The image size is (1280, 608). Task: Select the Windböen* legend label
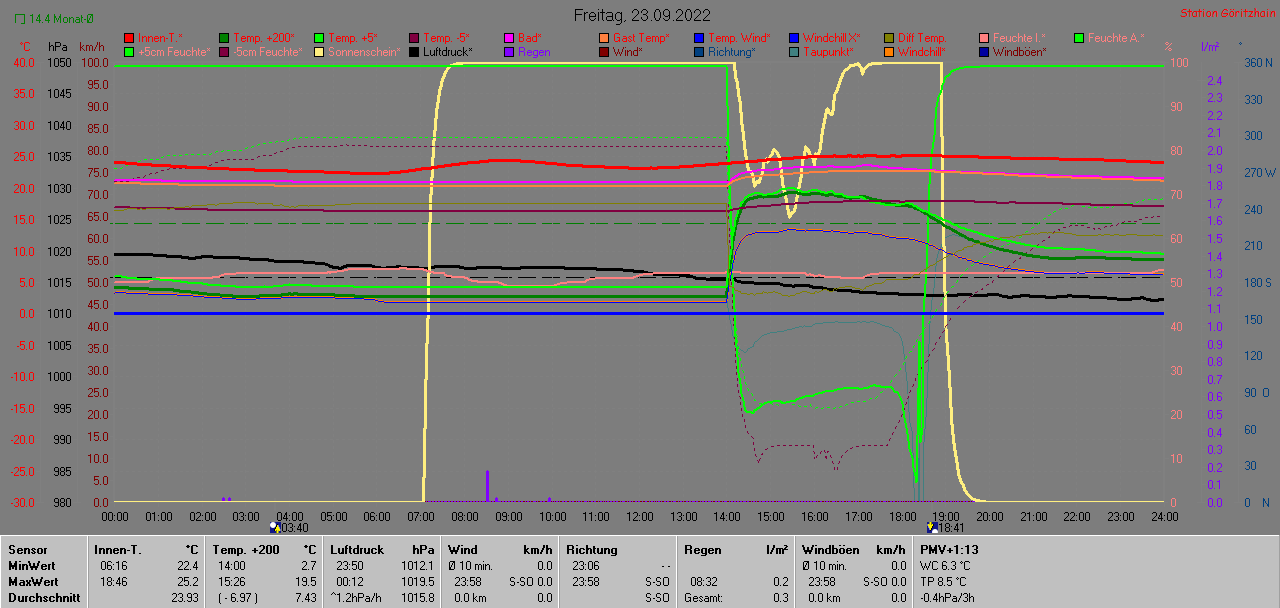(x=1020, y=52)
